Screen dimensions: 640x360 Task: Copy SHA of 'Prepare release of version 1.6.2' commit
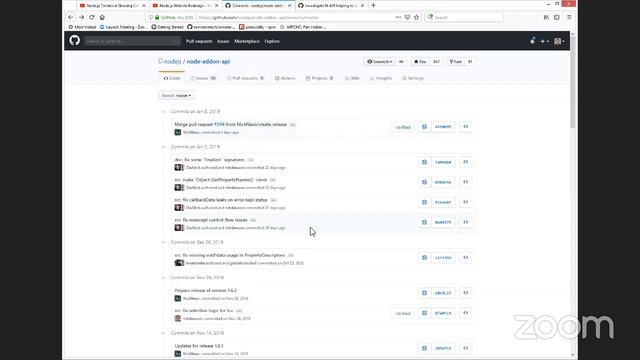point(424,293)
